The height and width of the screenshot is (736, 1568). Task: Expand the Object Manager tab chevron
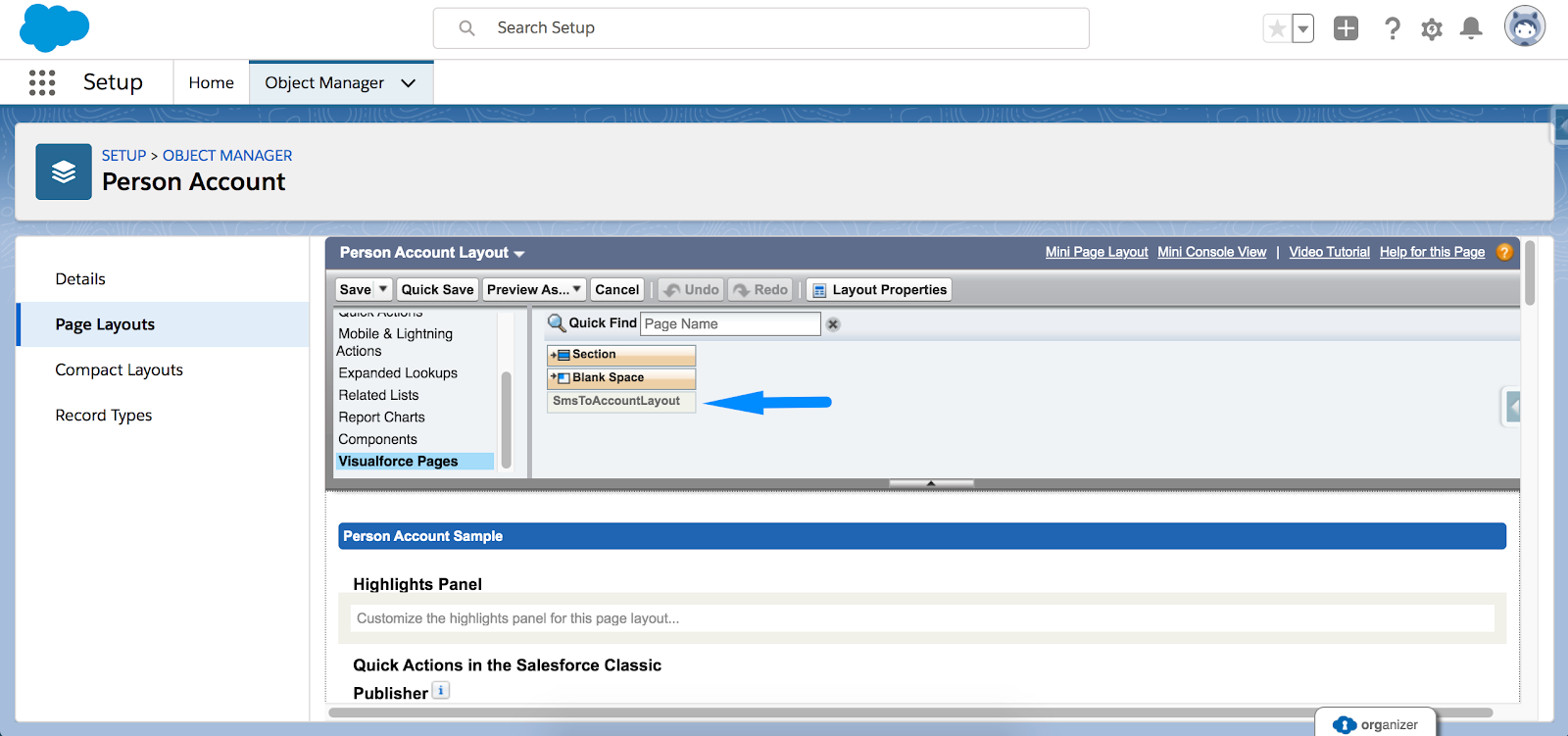409,83
